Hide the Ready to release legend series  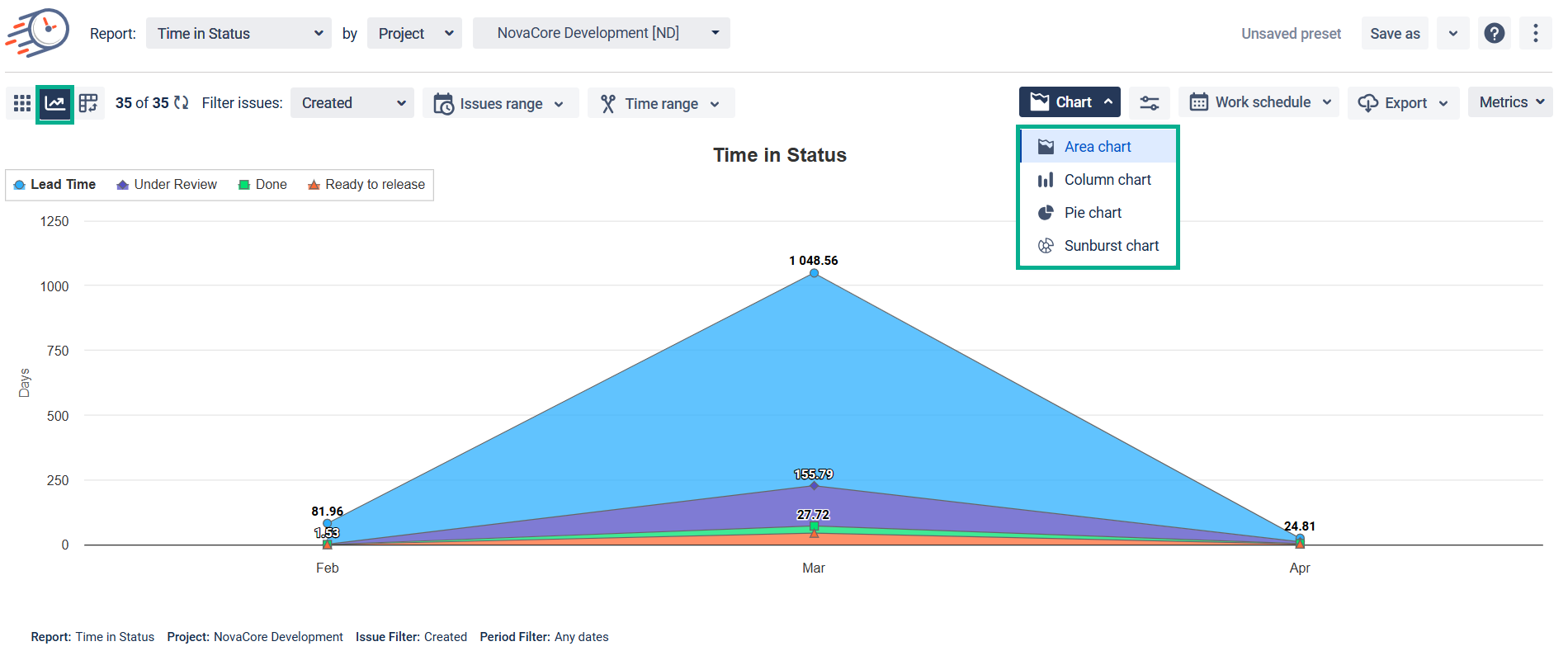coord(366,185)
